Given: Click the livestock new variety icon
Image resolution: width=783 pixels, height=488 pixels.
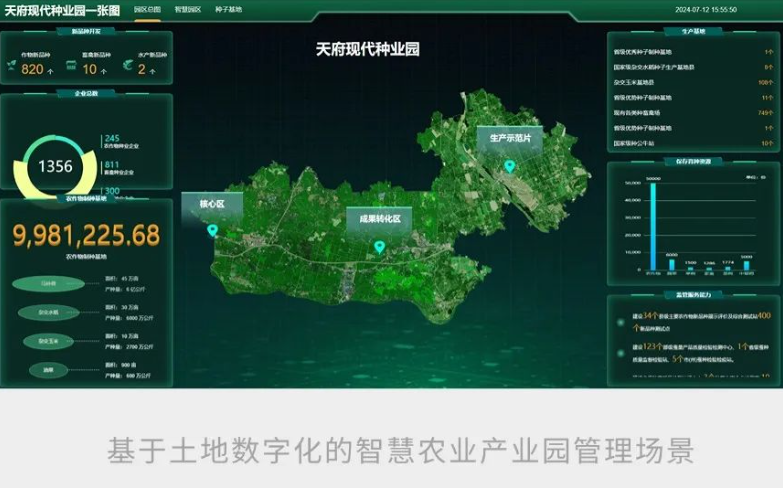Looking at the screenshot, I should 71,68.
